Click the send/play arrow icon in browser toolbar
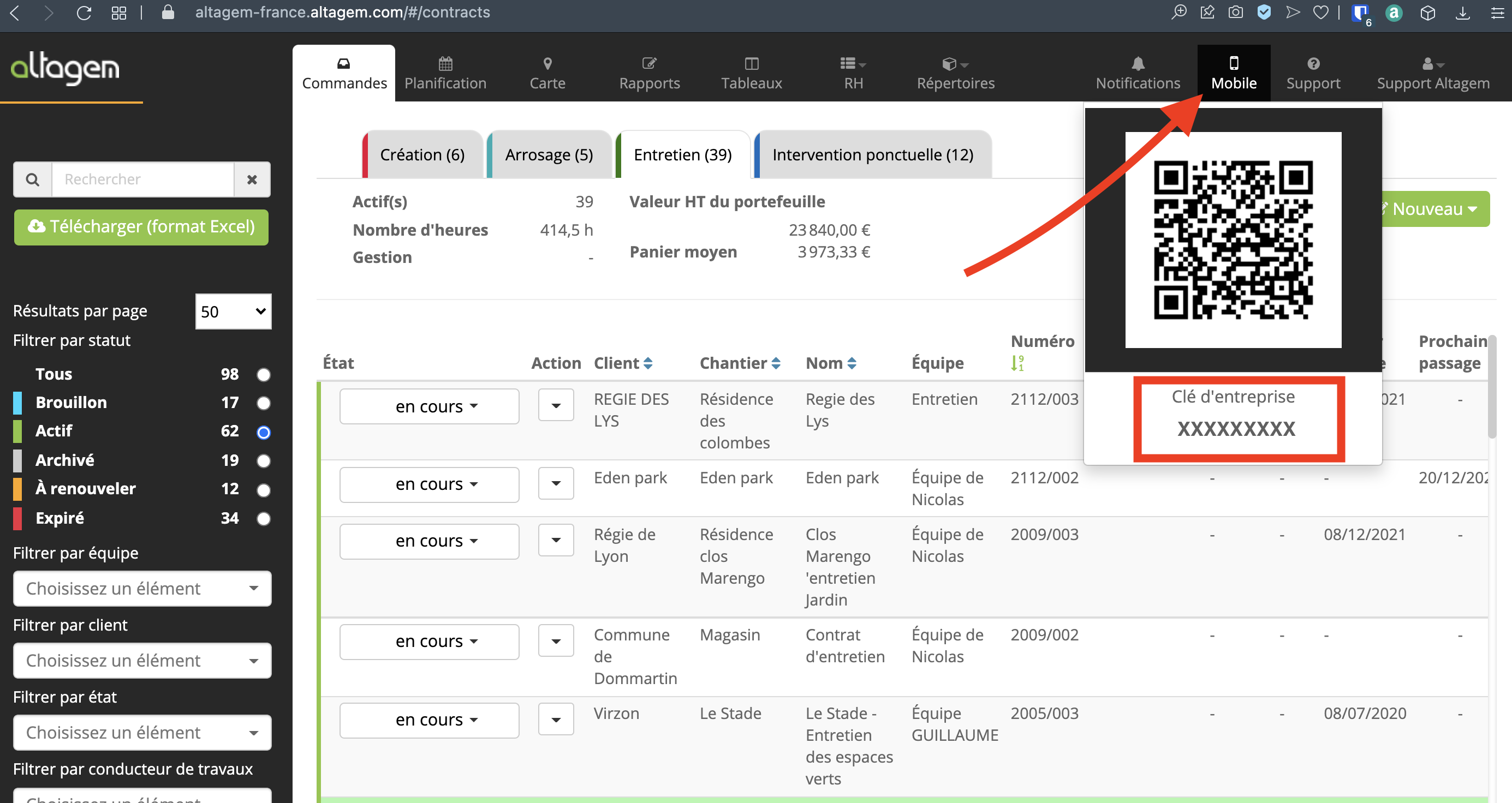Image resolution: width=1512 pixels, height=803 pixels. [x=1293, y=13]
